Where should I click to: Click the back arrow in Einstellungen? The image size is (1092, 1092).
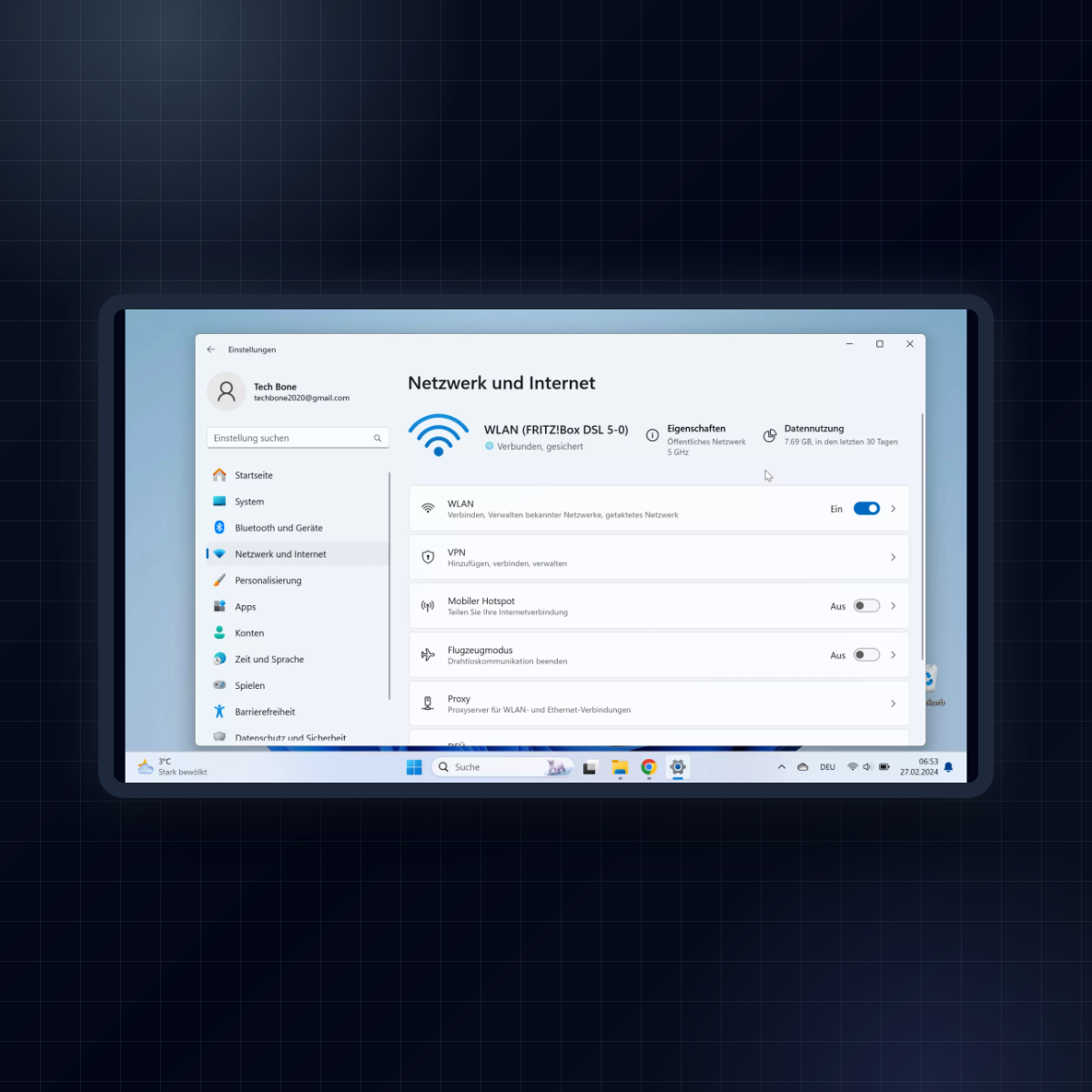[x=211, y=349]
